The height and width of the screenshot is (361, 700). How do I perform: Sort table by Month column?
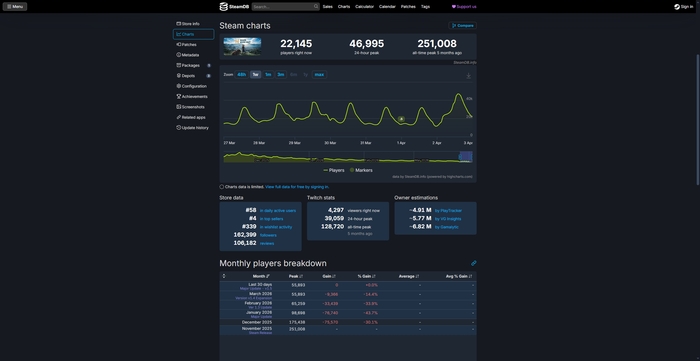tap(261, 276)
